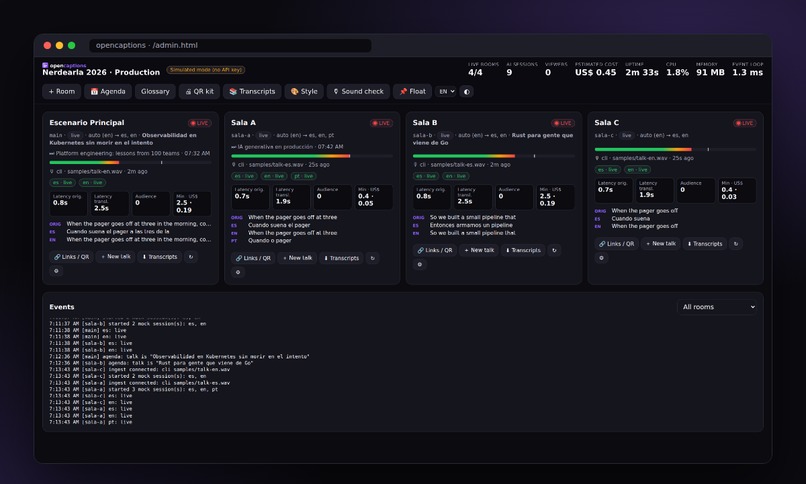Start the Sound check

click(x=358, y=91)
